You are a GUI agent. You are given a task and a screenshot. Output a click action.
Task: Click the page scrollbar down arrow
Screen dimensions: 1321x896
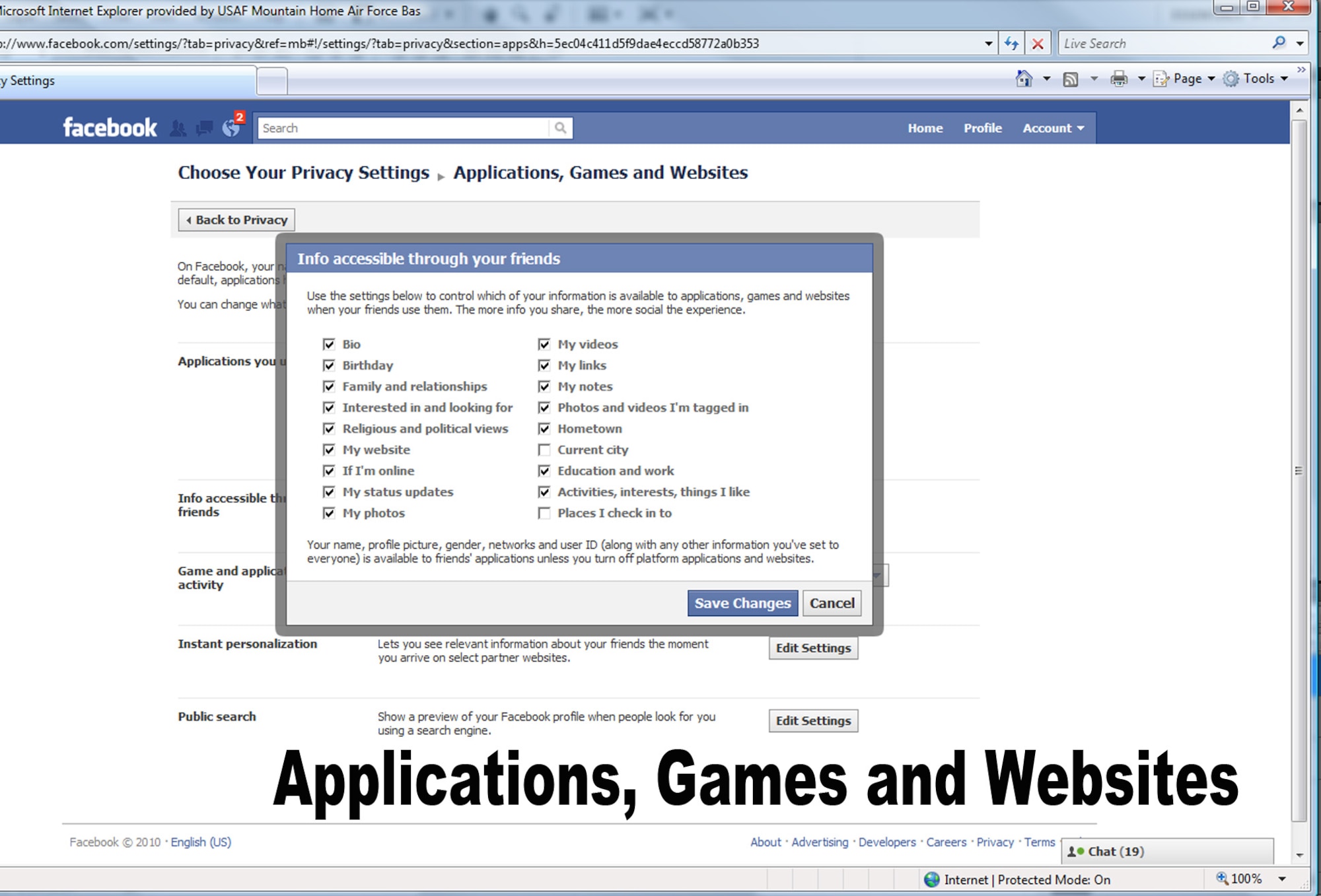1299,855
